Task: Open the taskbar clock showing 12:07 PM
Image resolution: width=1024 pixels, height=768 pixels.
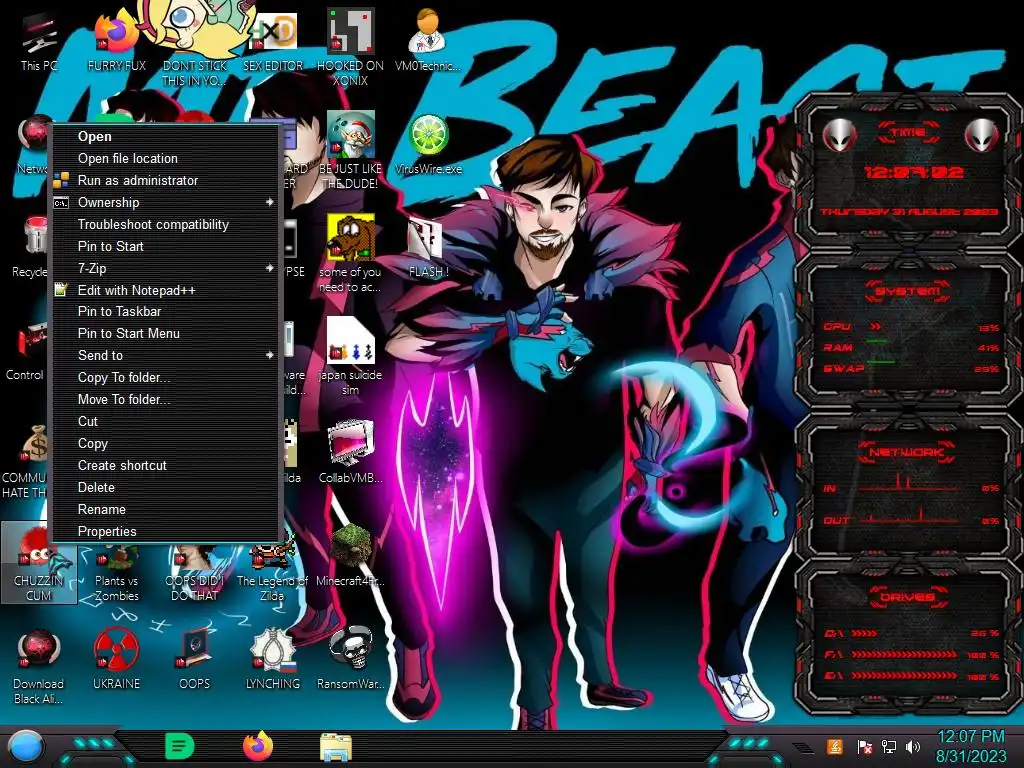Action: (971, 747)
